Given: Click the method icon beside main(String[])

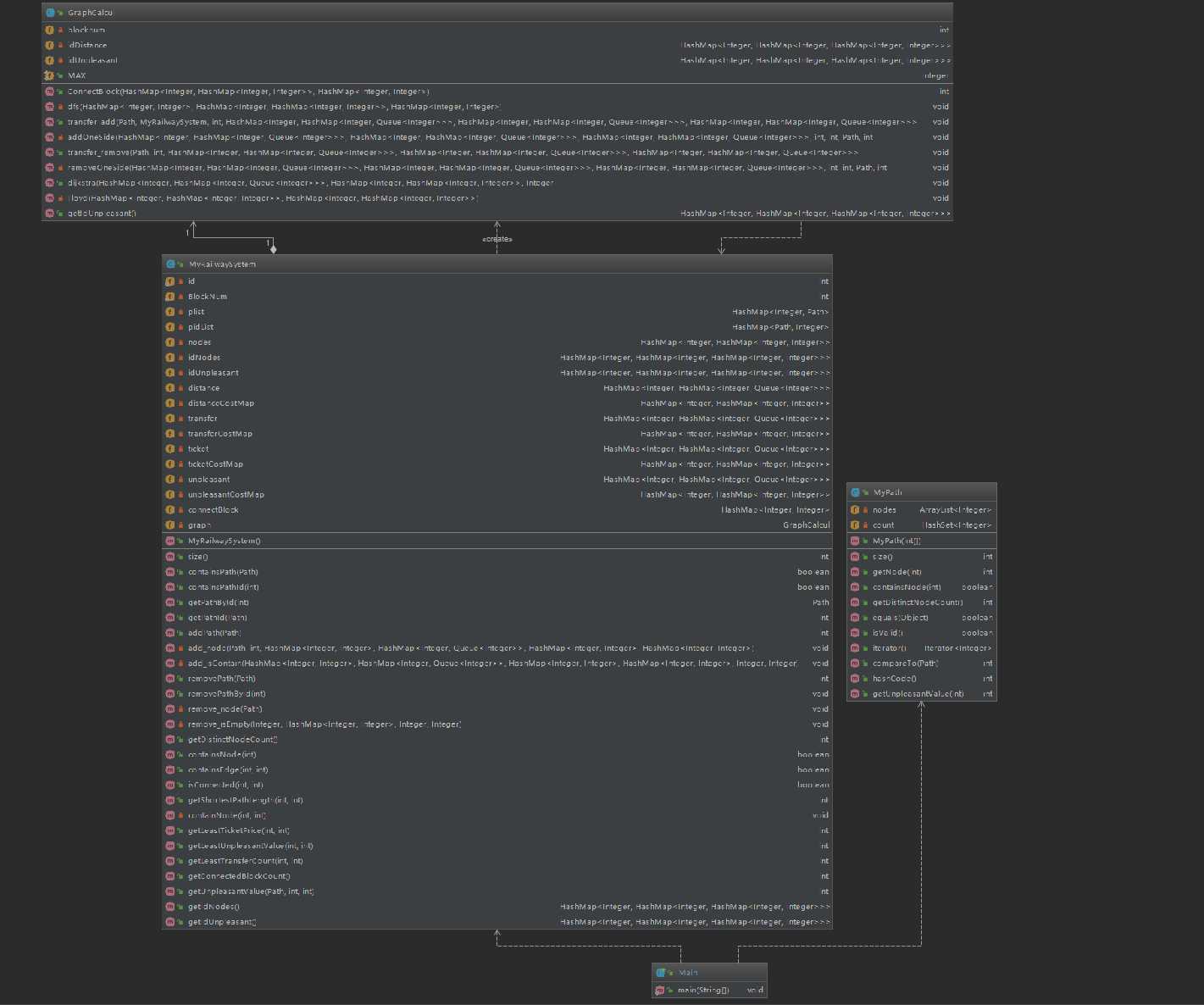Looking at the screenshot, I should click(660, 990).
